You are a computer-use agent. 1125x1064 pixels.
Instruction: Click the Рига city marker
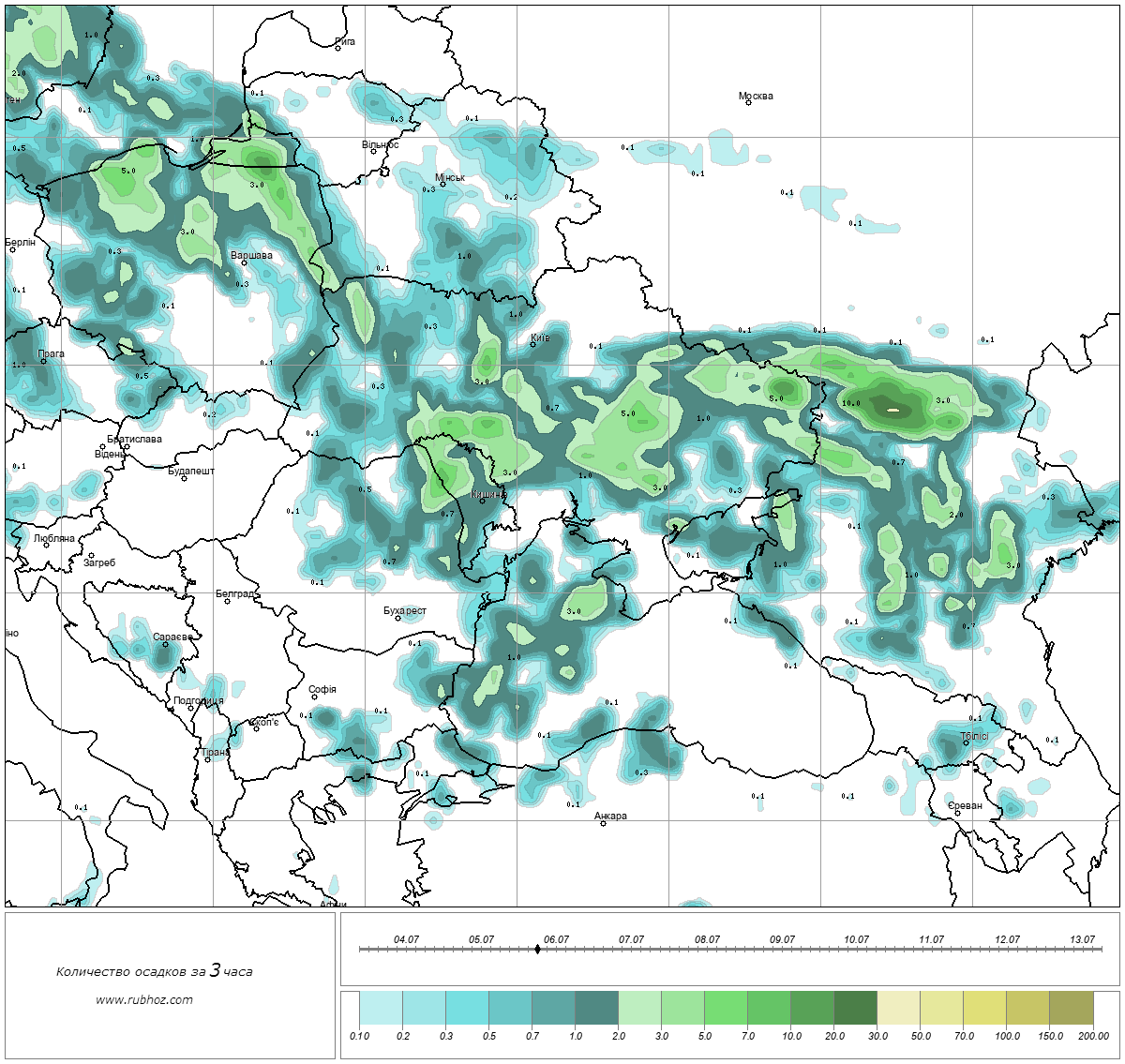(338, 48)
